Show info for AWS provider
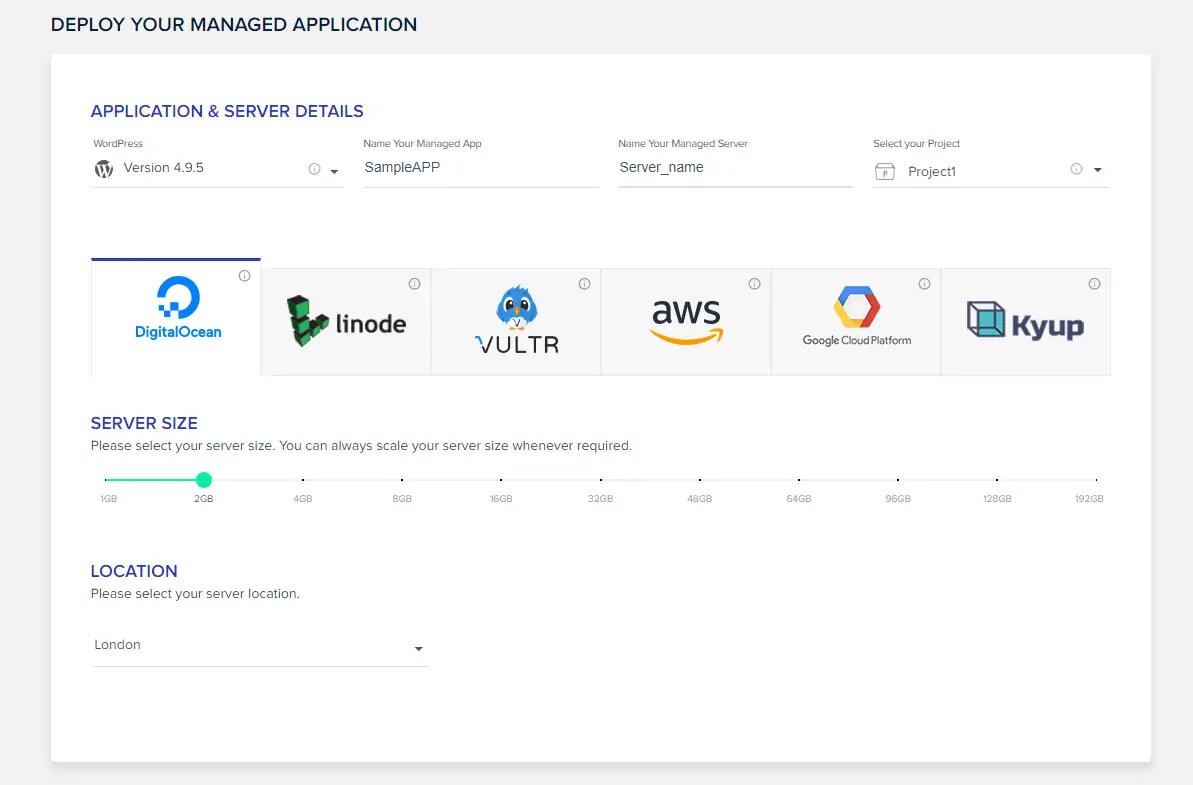 coord(755,284)
